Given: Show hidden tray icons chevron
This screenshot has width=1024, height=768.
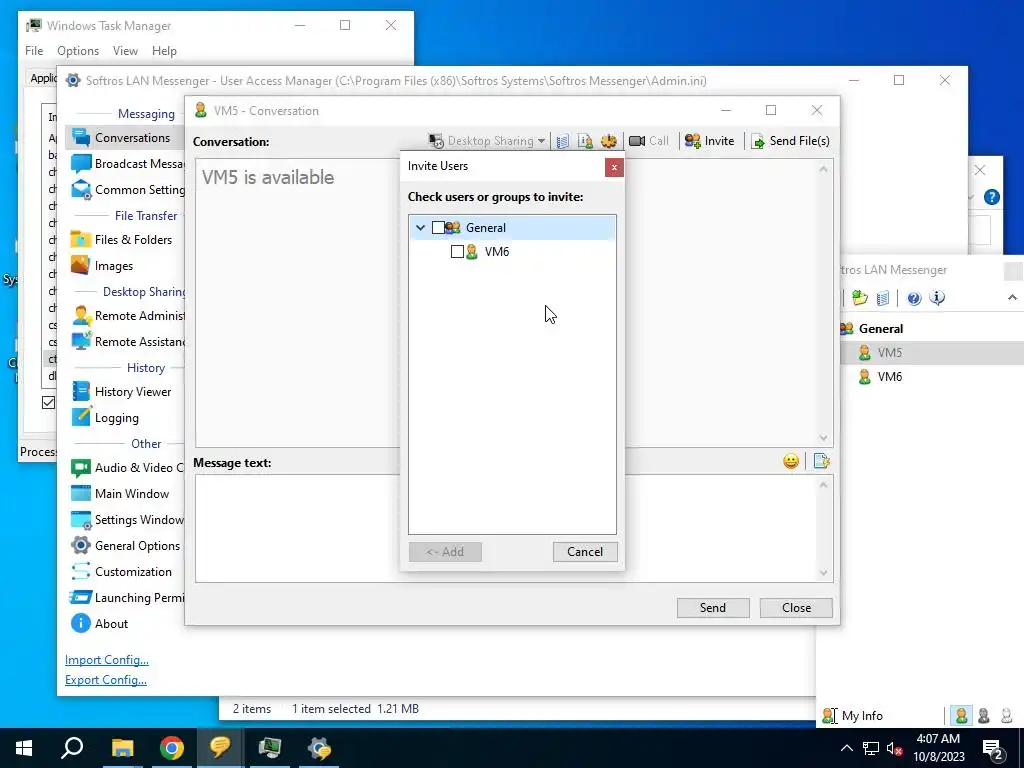Looking at the screenshot, I should pyautogui.click(x=846, y=748).
